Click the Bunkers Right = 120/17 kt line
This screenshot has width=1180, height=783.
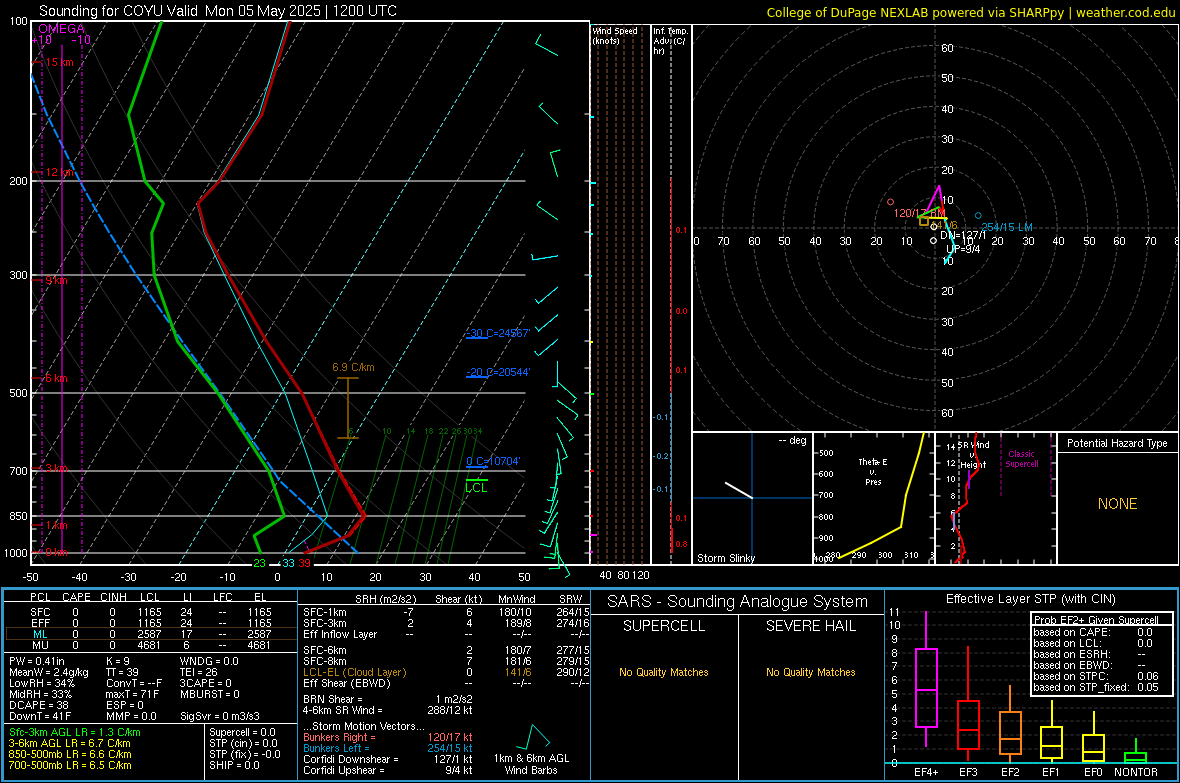point(388,737)
